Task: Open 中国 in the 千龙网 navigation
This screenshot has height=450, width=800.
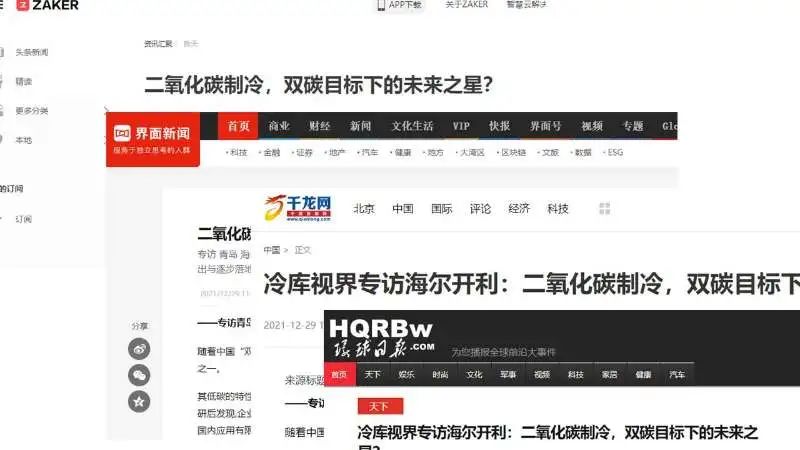Action: tap(403, 209)
